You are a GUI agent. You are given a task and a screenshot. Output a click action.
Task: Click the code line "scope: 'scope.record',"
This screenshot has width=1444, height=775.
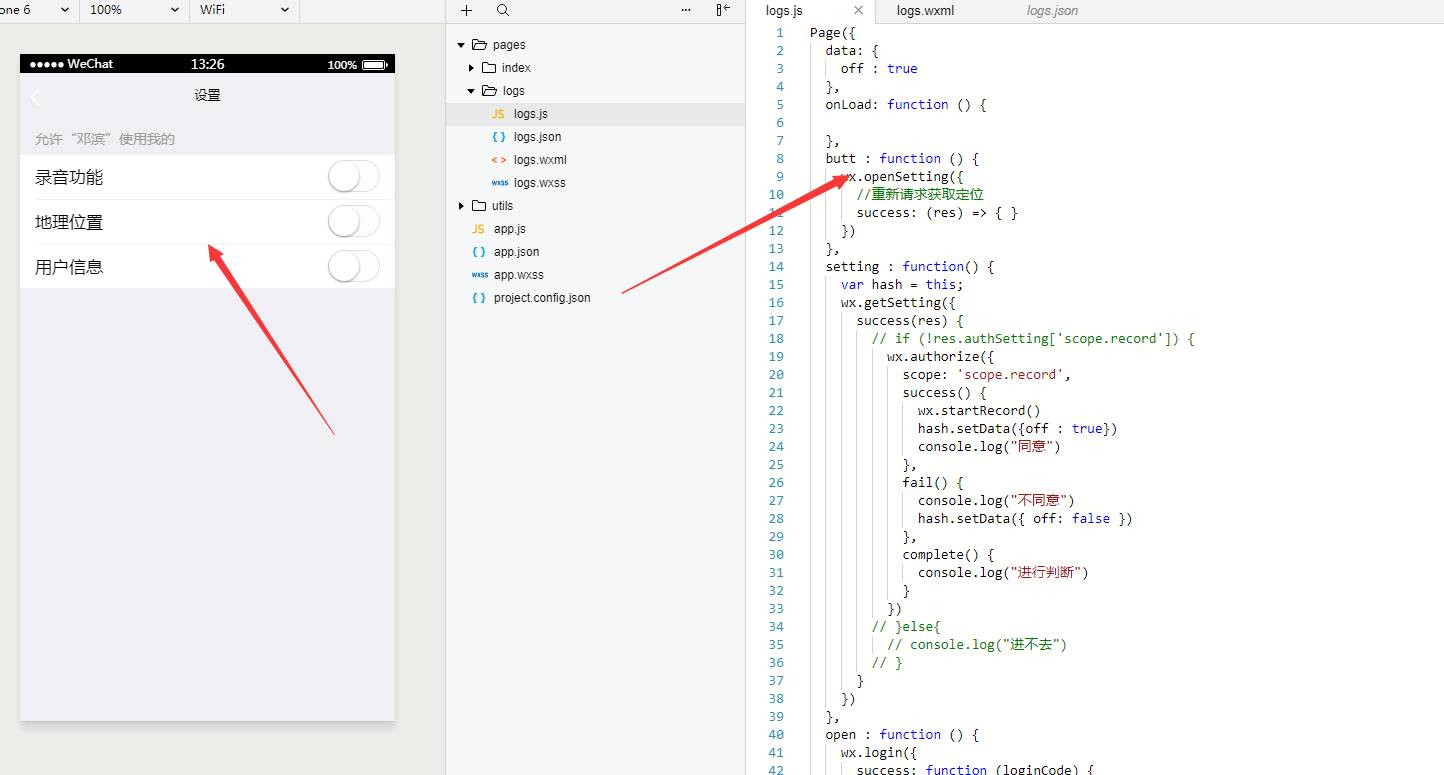(987, 375)
